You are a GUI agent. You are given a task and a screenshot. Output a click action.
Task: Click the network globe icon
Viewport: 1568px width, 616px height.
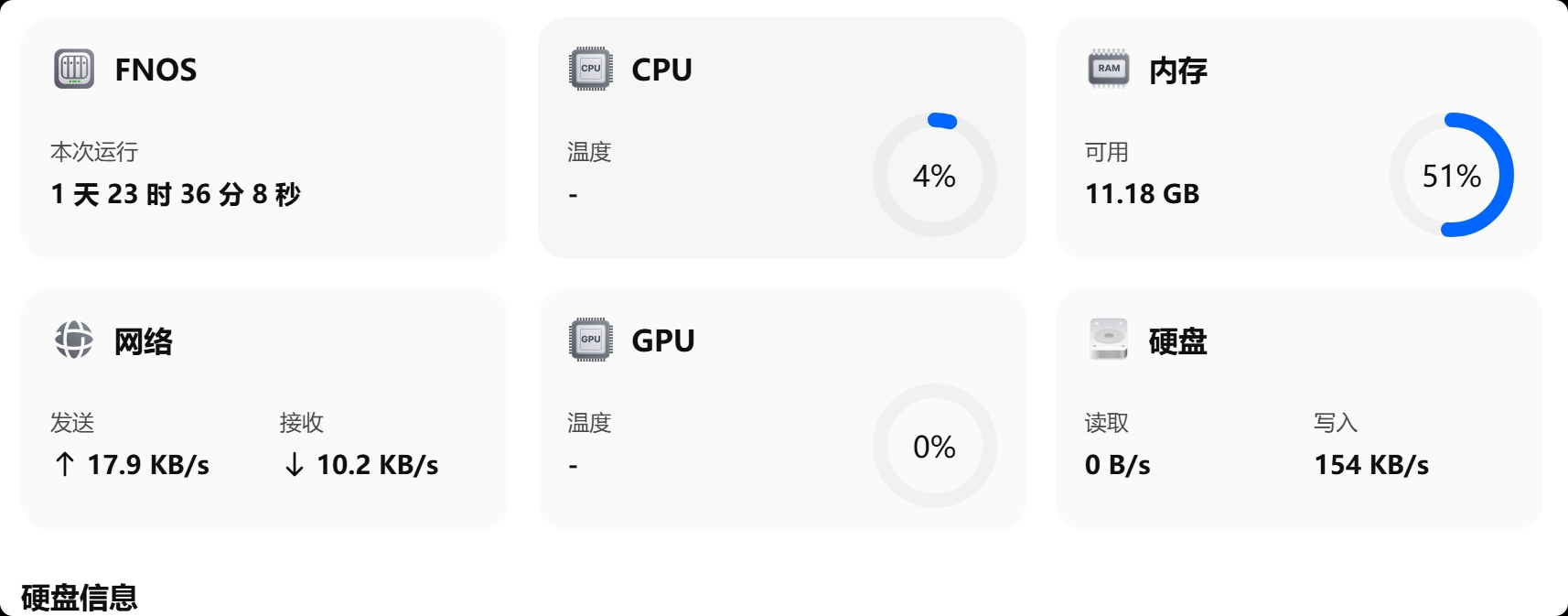tap(74, 340)
